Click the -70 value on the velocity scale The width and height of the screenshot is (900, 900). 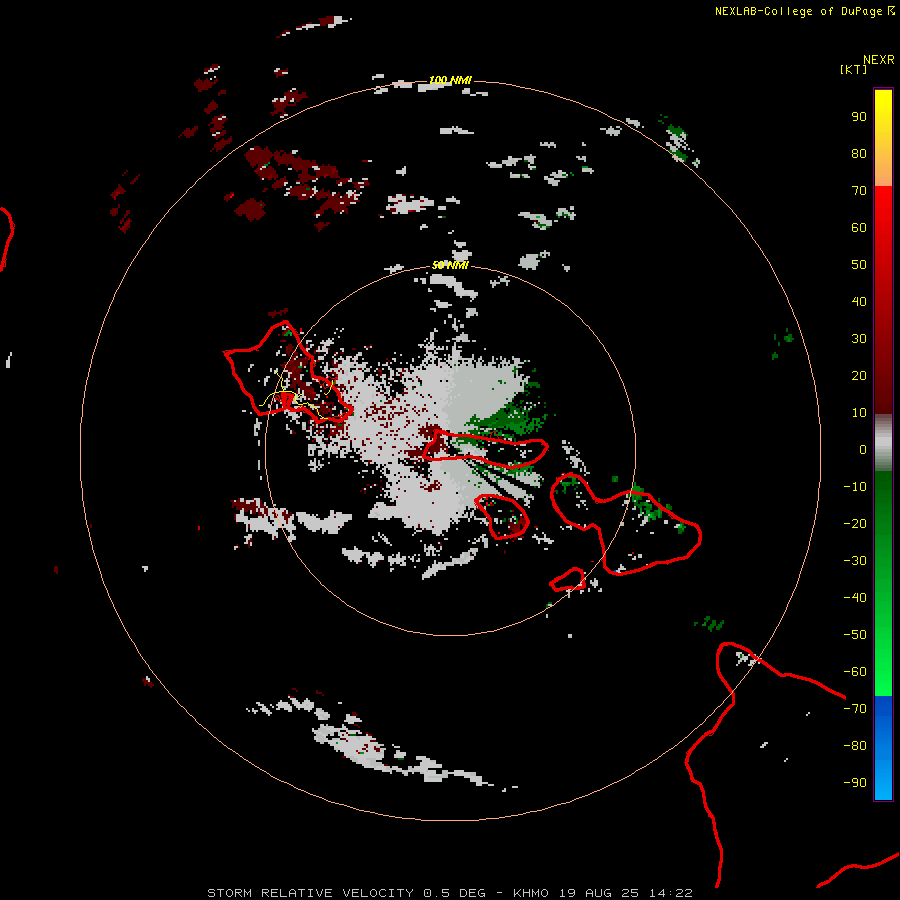click(x=855, y=709)
